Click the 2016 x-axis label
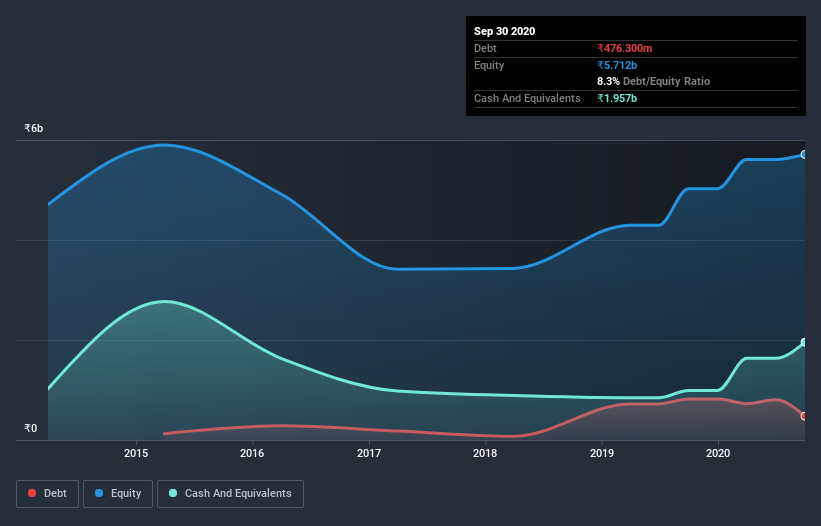 pyautogui.click(x=252, y=453)
